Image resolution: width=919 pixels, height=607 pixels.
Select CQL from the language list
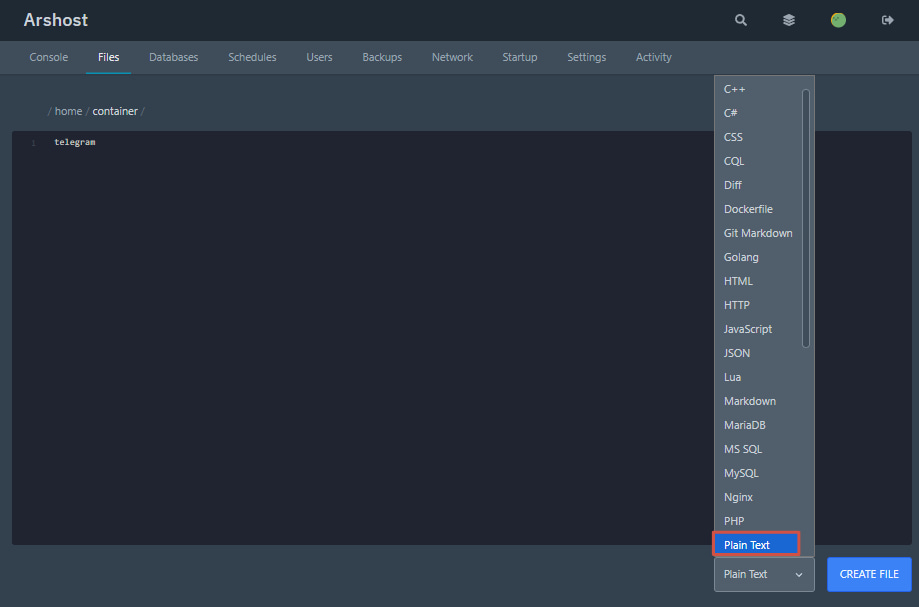(757, 161)
